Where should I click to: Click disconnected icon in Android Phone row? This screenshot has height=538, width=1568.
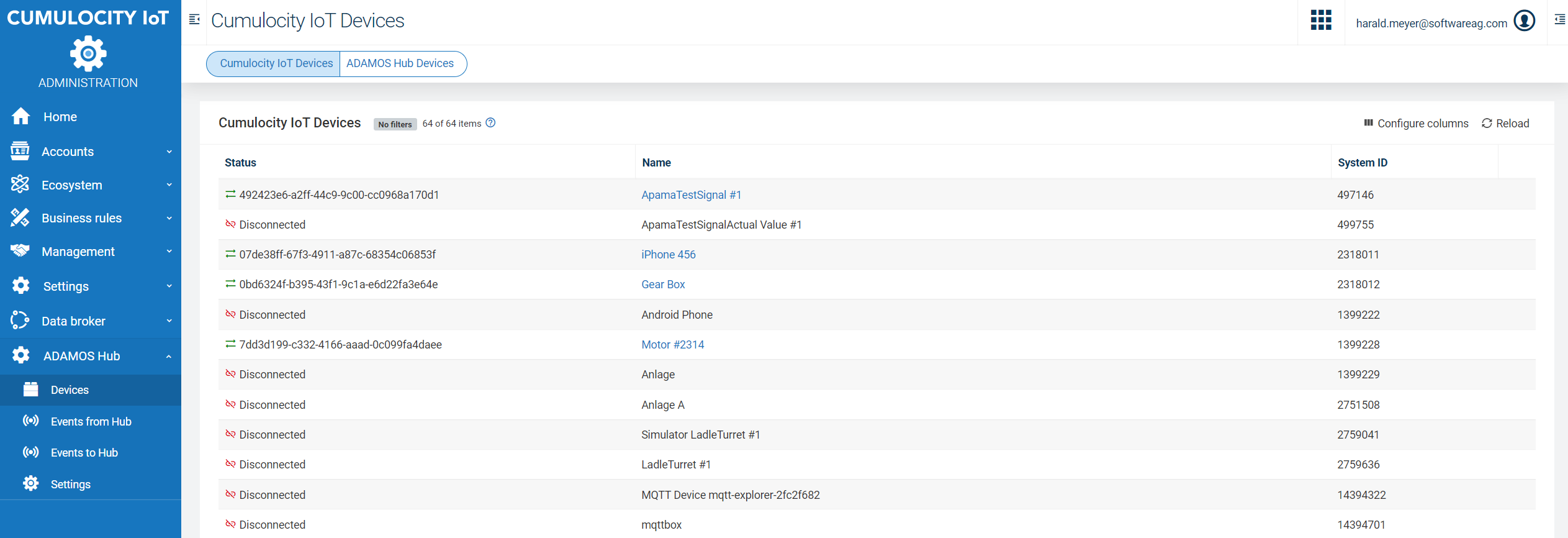coord(230,314)
